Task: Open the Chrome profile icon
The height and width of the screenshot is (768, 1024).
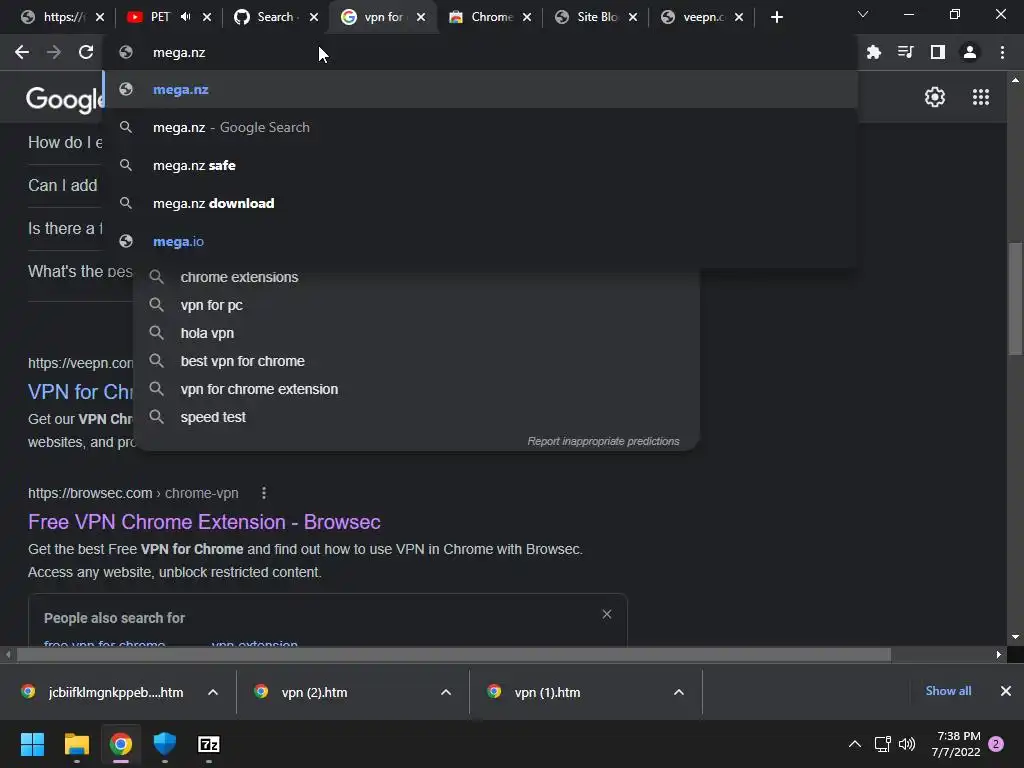Action: coord(970,52)
